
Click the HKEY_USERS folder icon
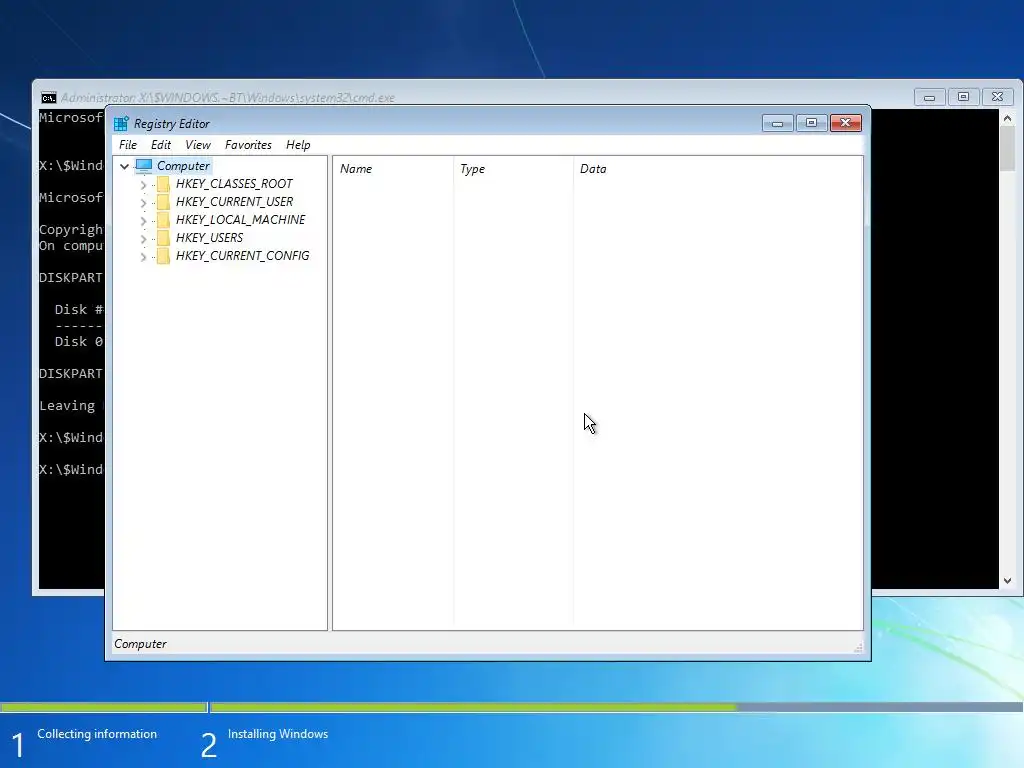tap(163, 238)
